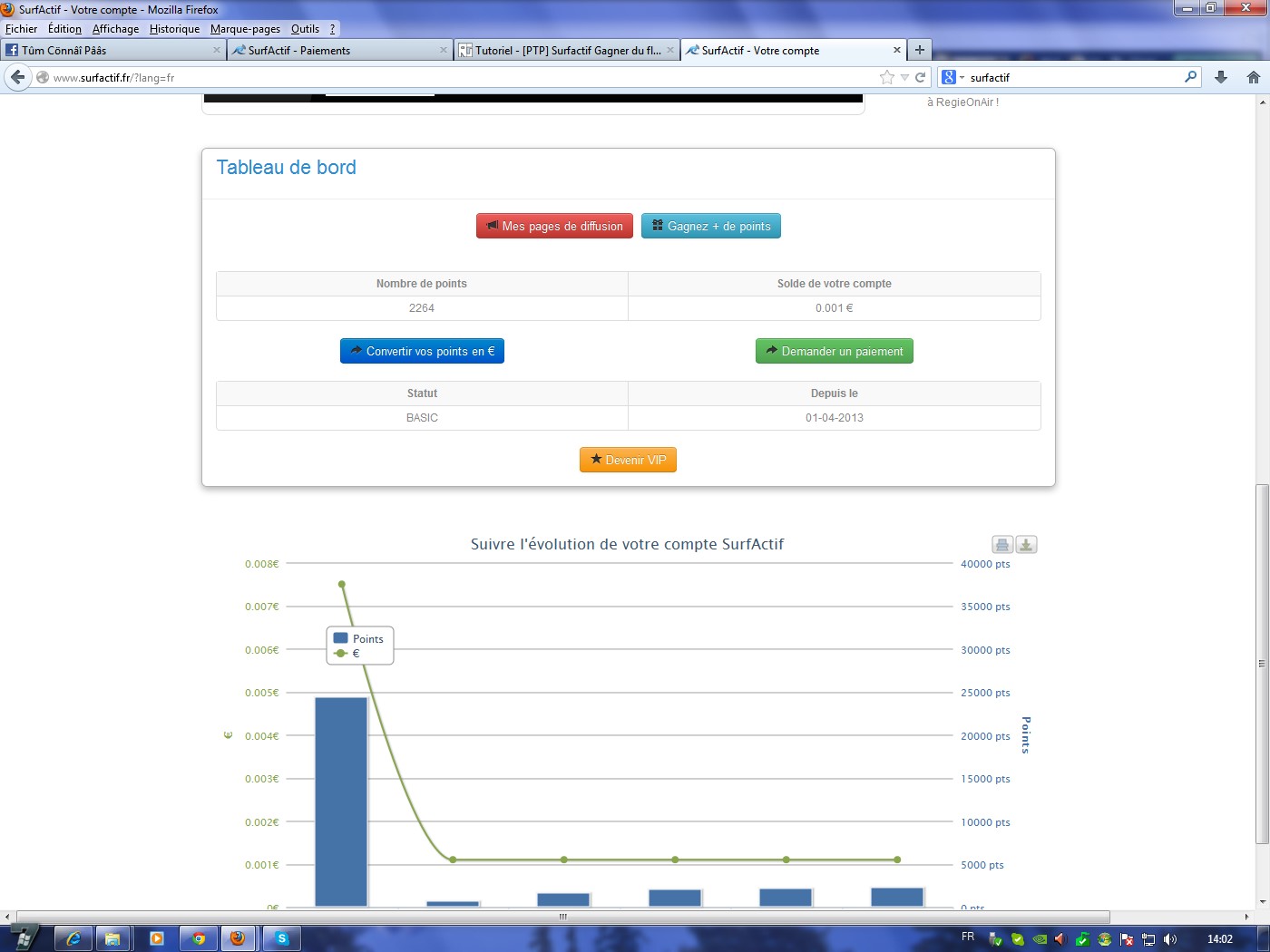
Task: Click the Firefox icon in the taskbar
Action: (x=238, y=938)
